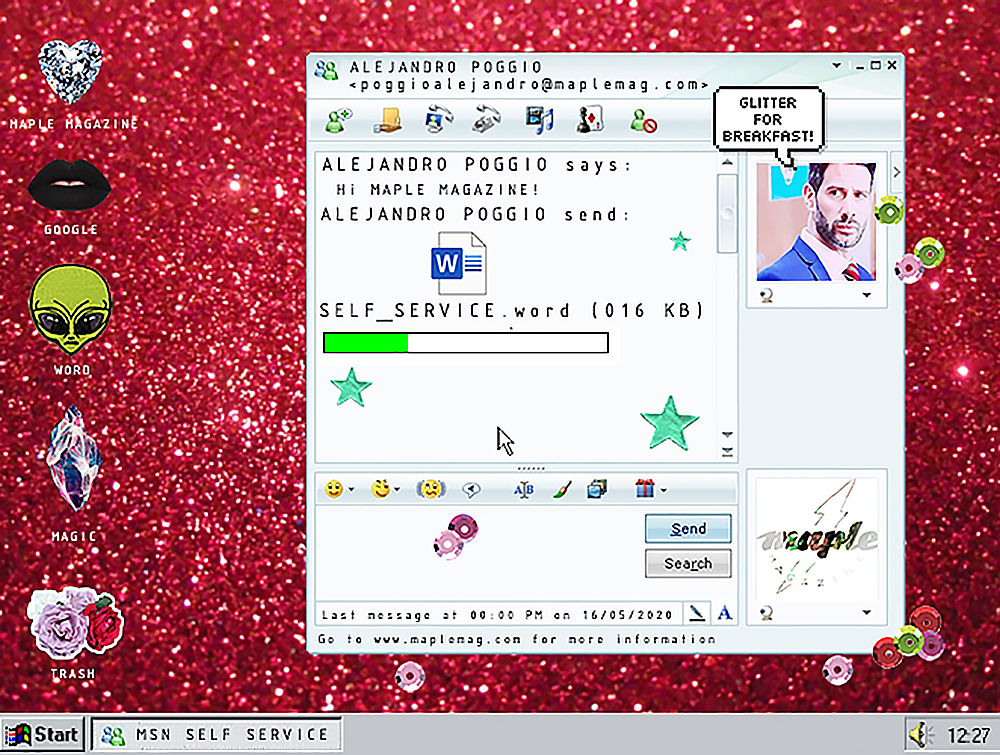The height and width of the screenshot is (755, 1000).
Task: Click the Maple Magazine logo display picture
Action: (817, 538)
